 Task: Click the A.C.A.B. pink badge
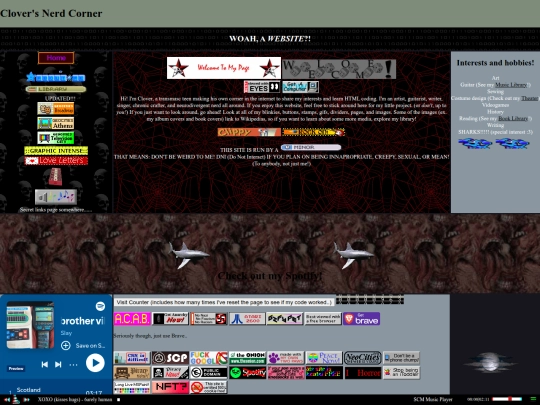point(132,319)
